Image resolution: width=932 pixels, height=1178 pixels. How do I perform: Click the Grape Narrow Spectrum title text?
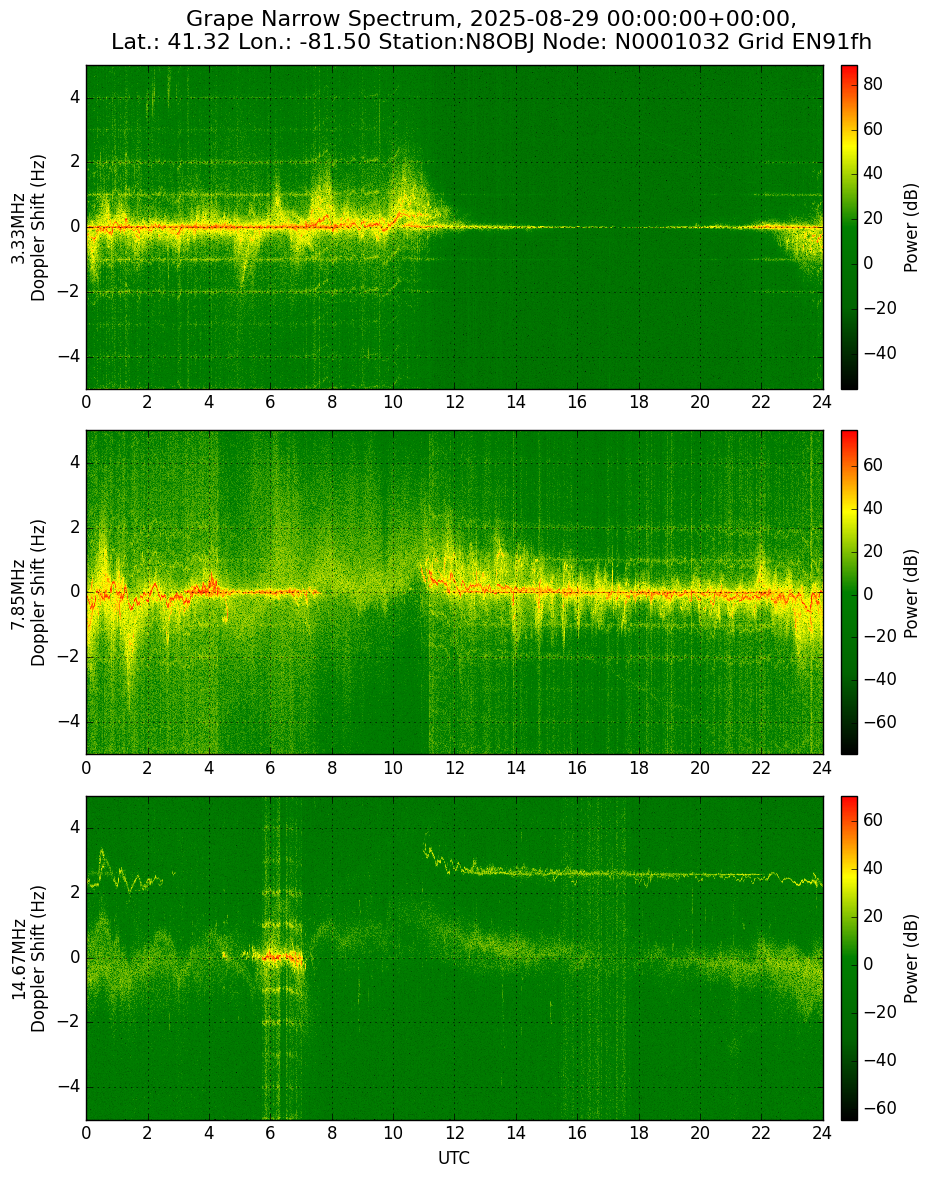317,18
